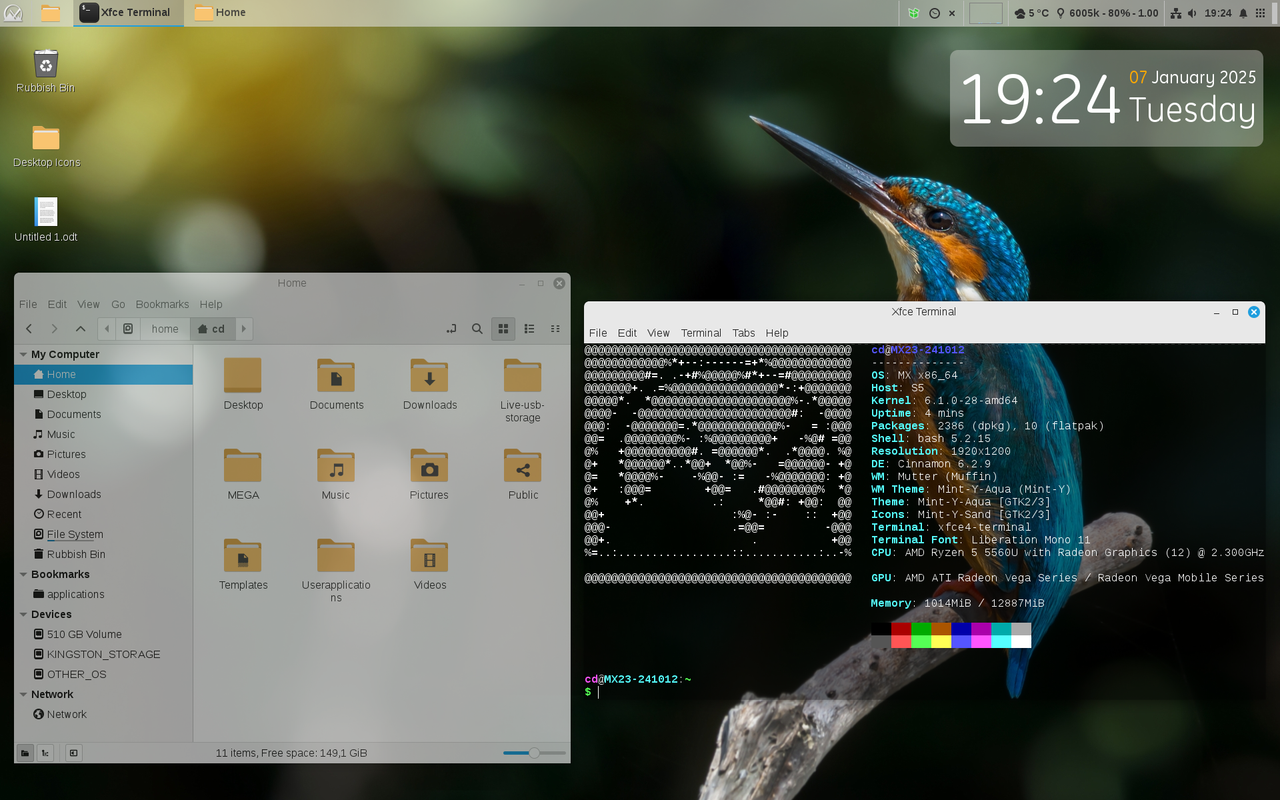Toggle location entry in file manager toolbar

[x=452, y=328]
